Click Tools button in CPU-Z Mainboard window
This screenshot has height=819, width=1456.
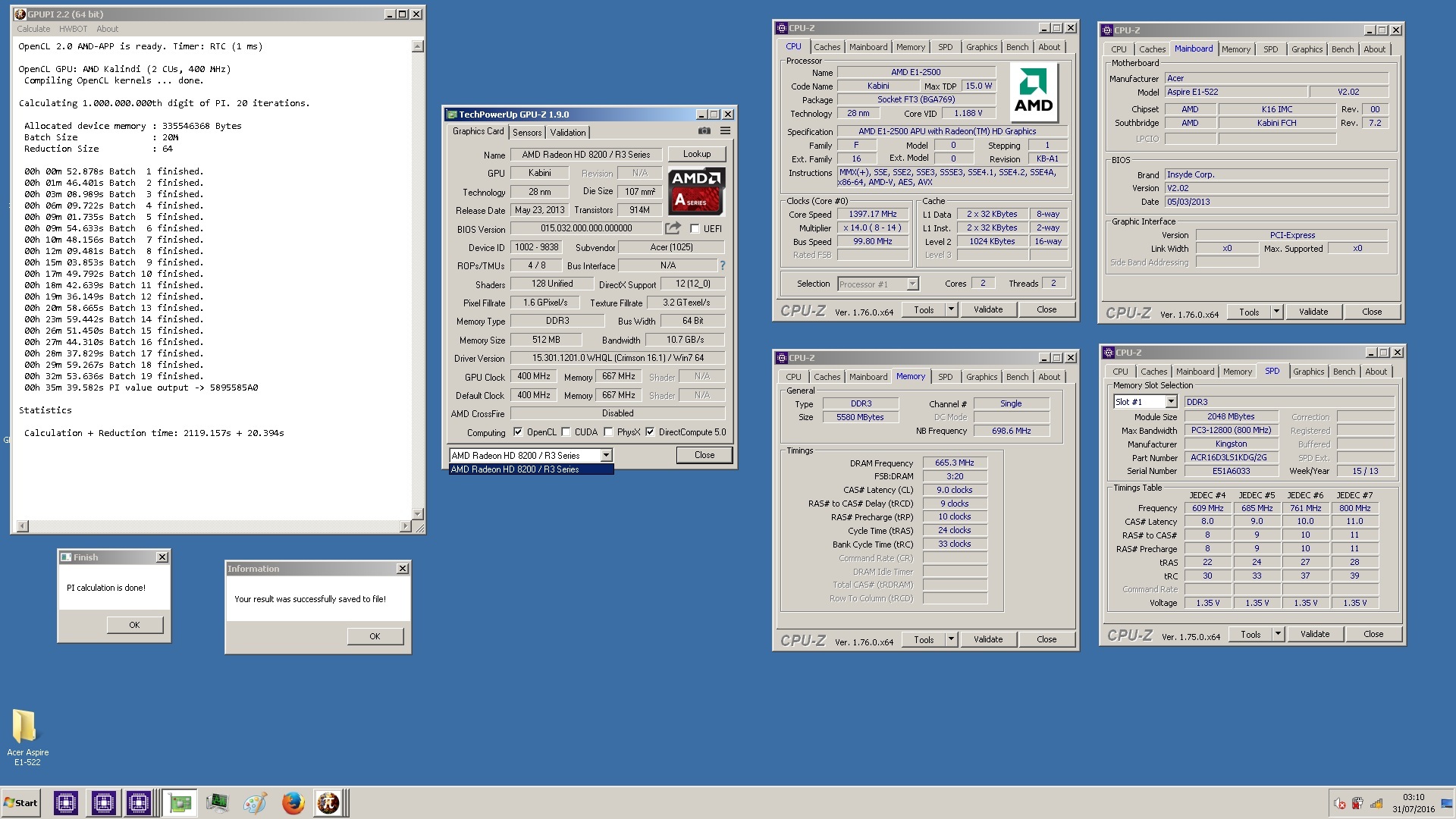pyautogui.click(x=1249, y=312)
